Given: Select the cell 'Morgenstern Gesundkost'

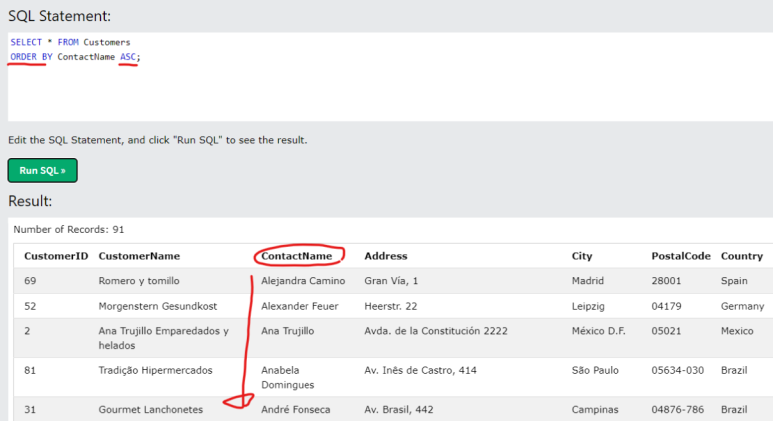Looking at the screenshot, I should click(x=158, y=306).
